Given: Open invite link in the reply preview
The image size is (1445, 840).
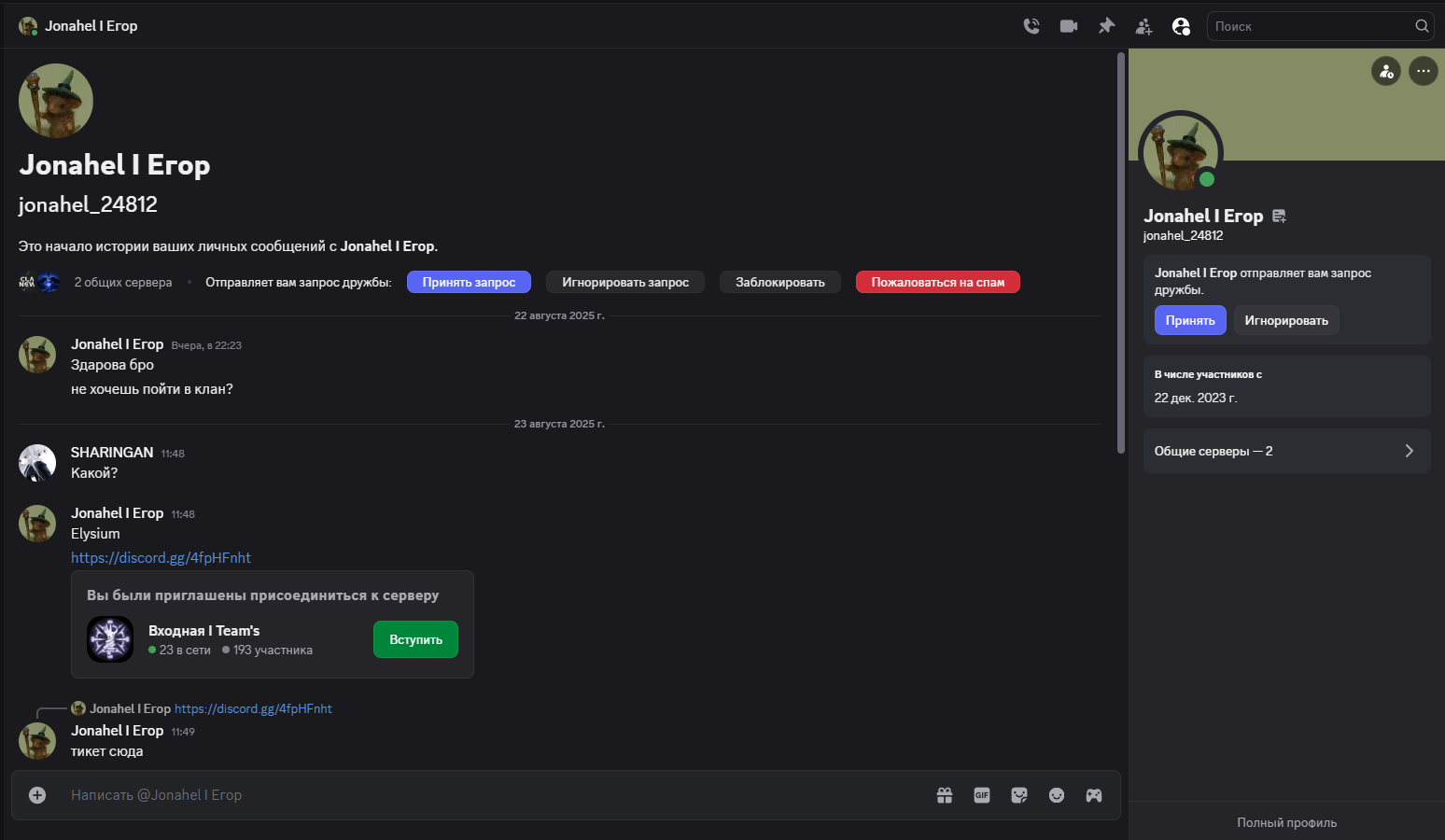Looking at the screenshot, I should click(253, 708).
